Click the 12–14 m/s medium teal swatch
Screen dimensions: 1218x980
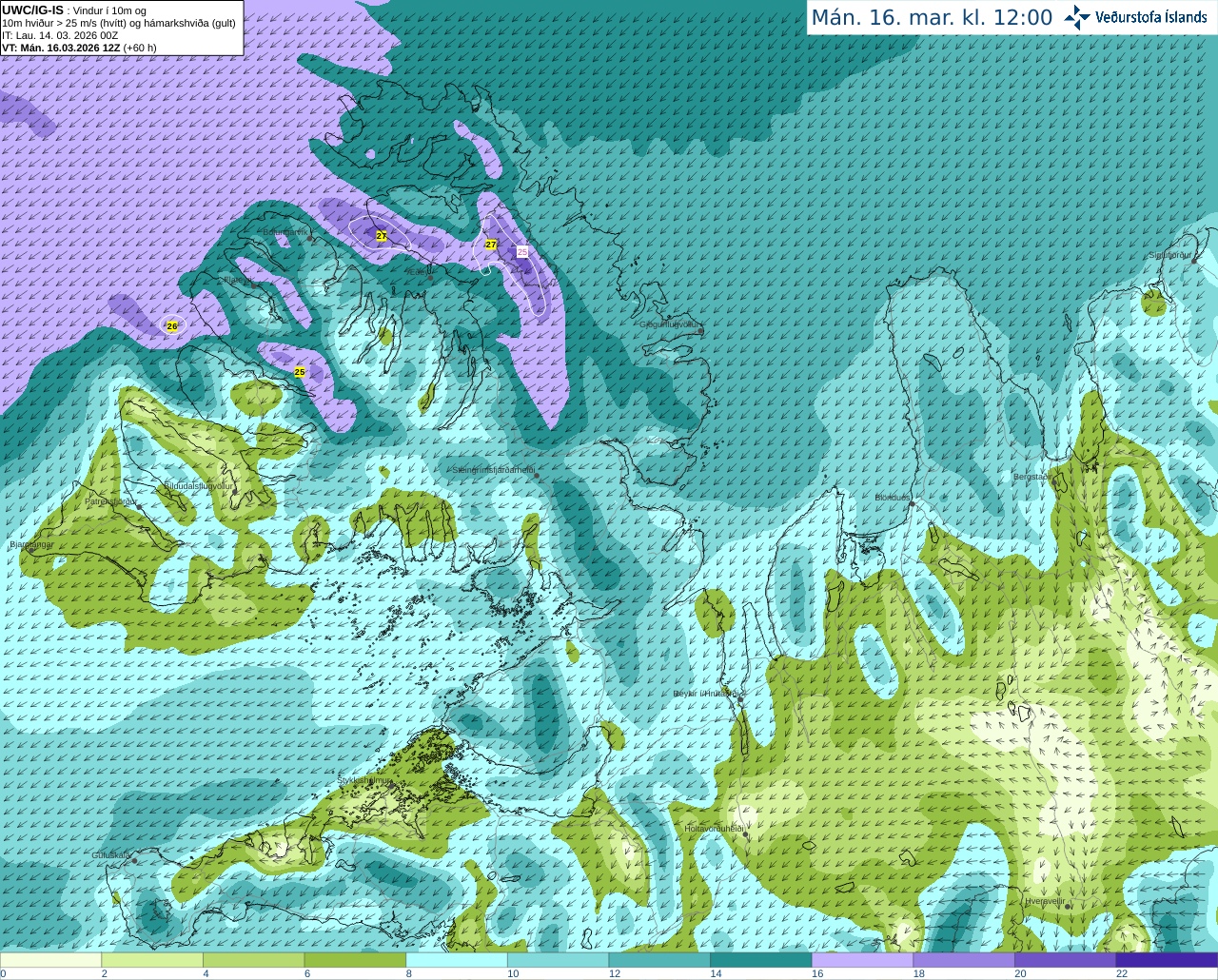pyautogui.click(x=659, y=960)
